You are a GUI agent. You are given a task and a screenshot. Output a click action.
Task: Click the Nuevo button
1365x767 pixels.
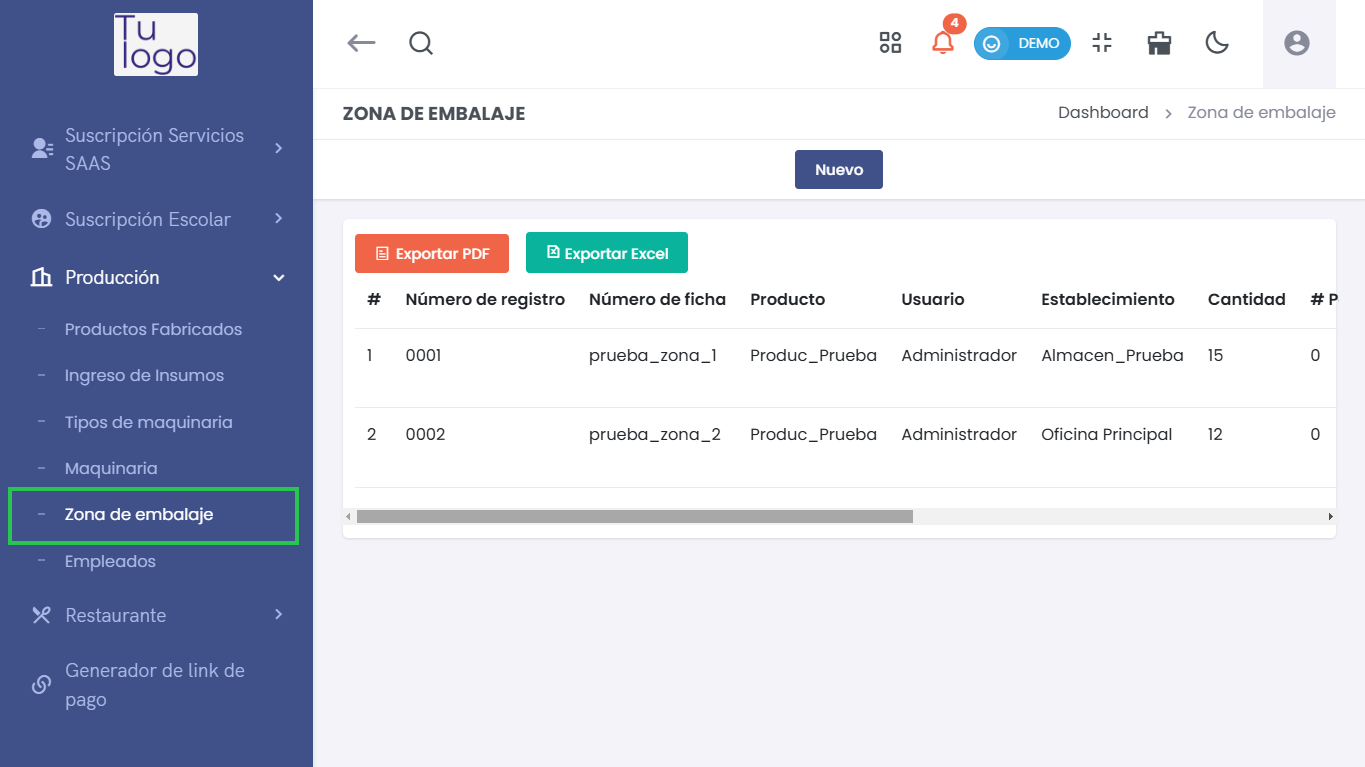click(838, 170)
